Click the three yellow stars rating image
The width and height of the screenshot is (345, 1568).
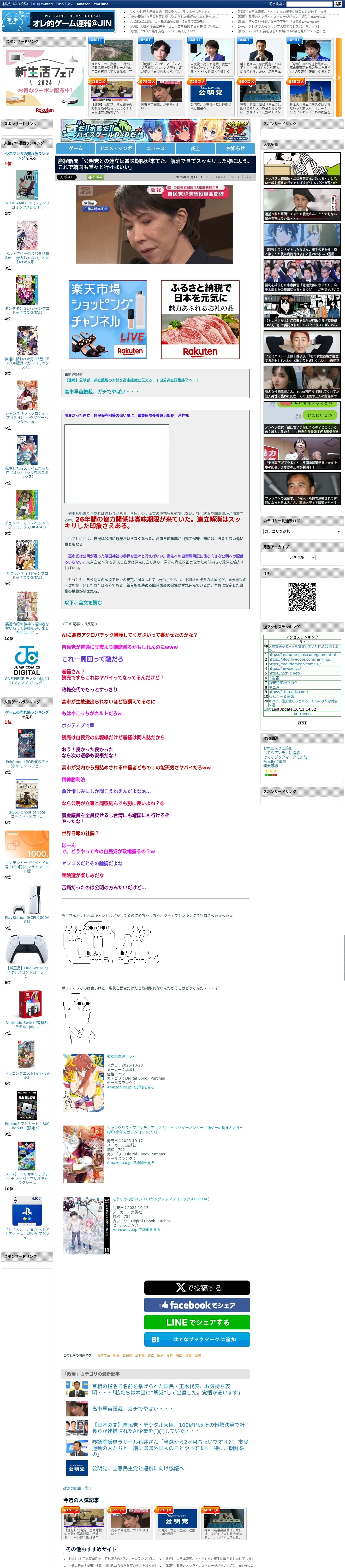point(271,771)
